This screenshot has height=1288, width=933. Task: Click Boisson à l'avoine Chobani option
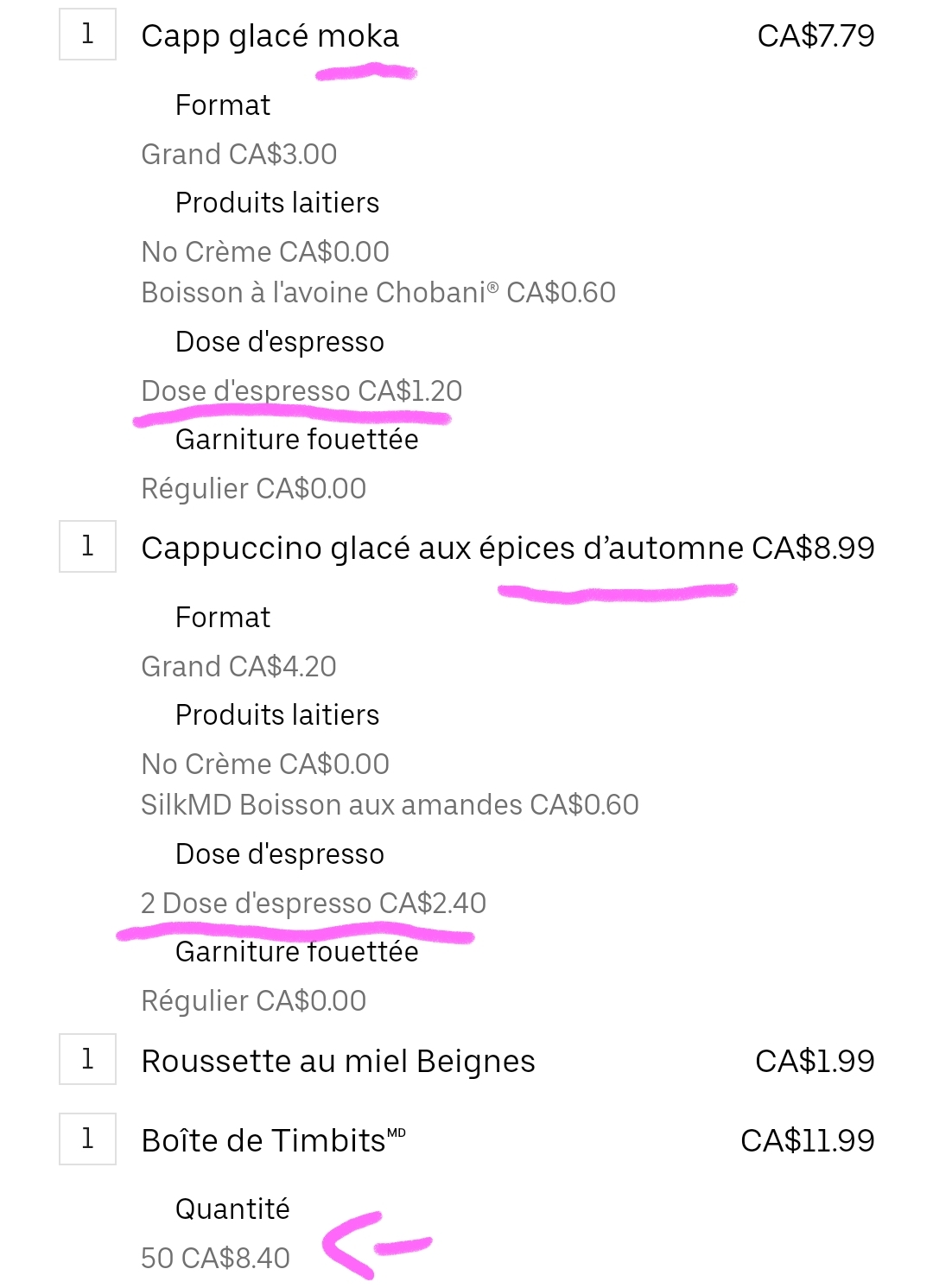pos(378,292)
